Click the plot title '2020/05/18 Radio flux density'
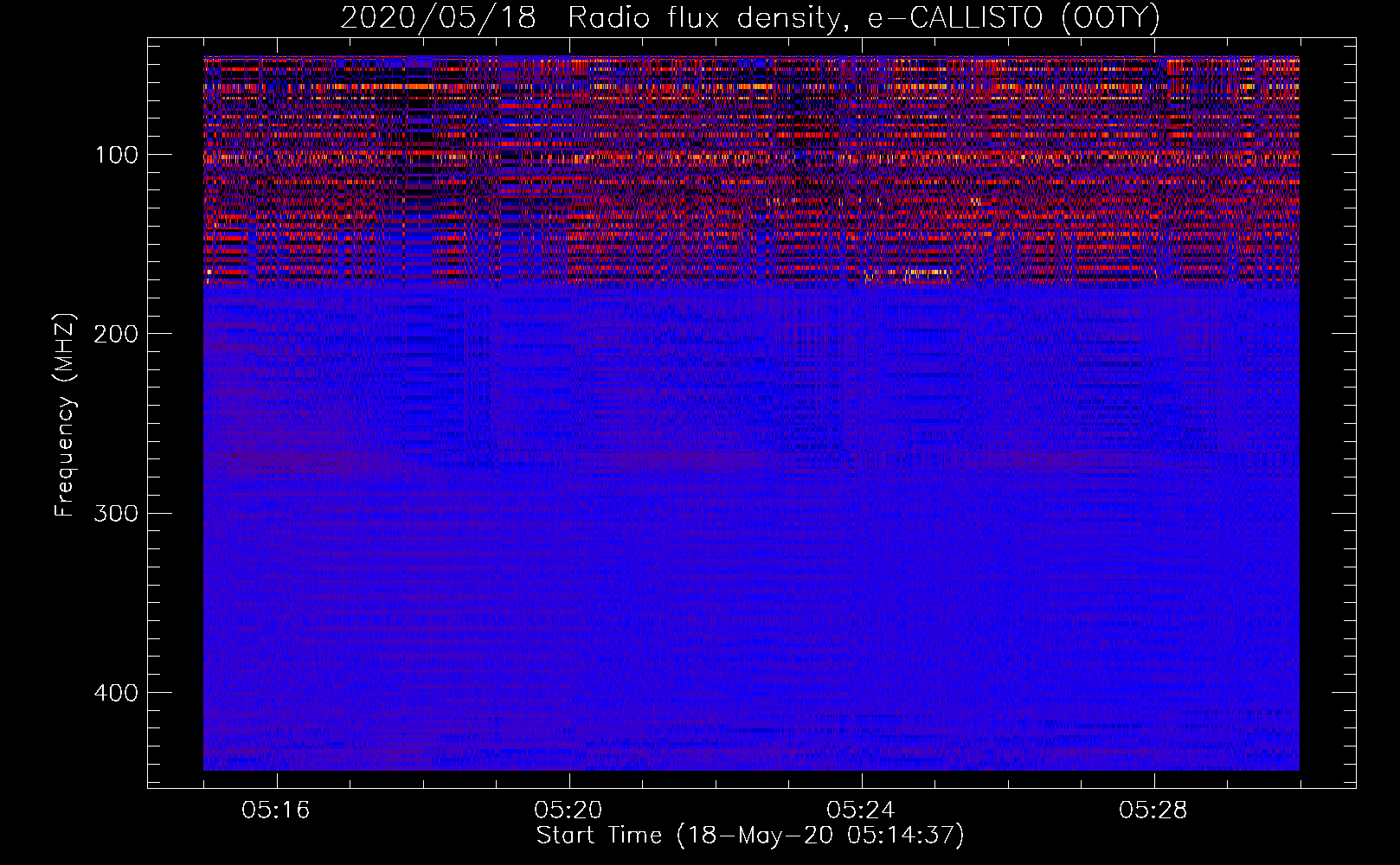The width and height of the screenshot is (1400, 865). click(x=749, y=18)
